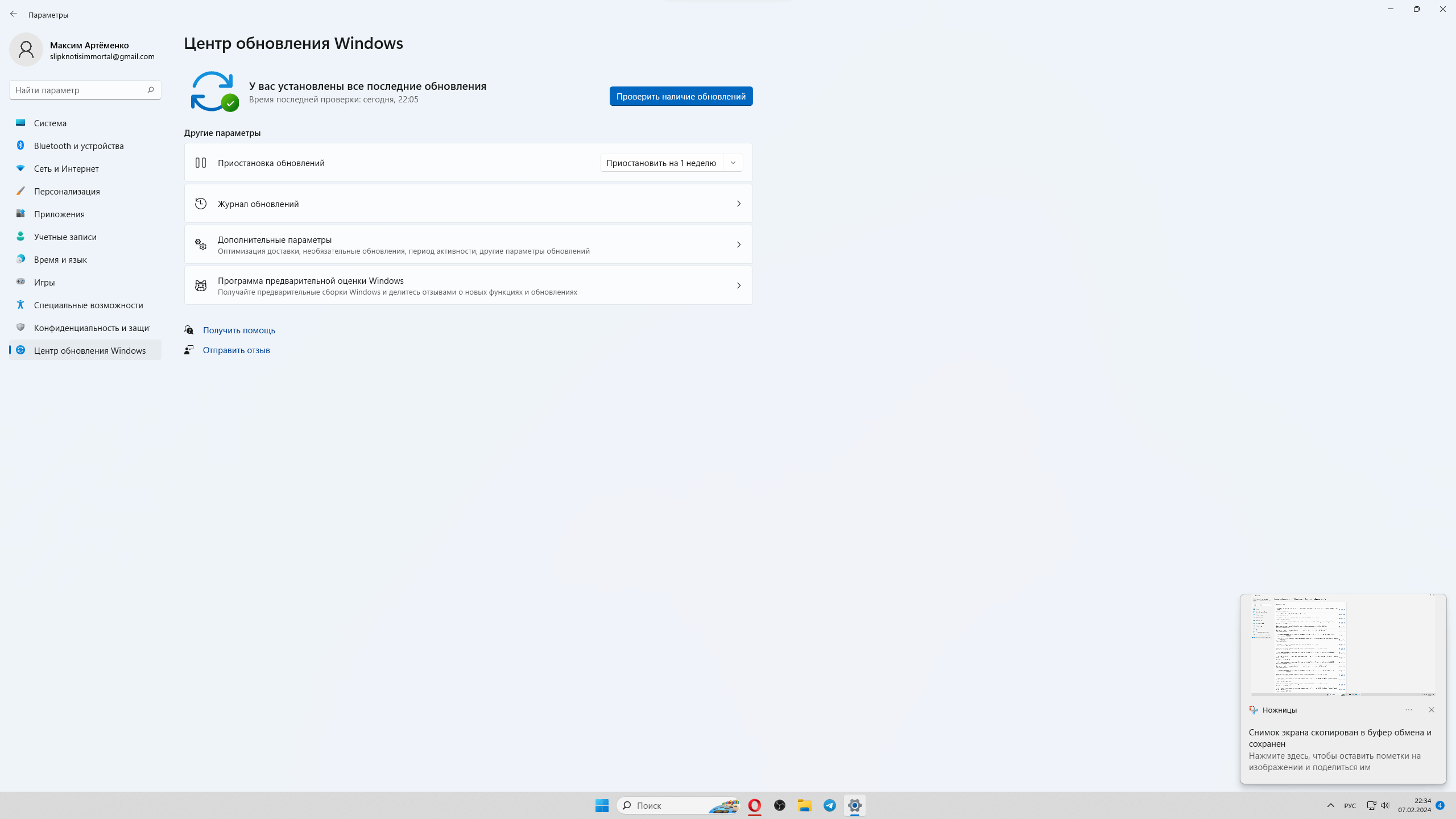Open Дополнительные параметры row
This screenshot has height=819, width=1456.
(468, 245)
